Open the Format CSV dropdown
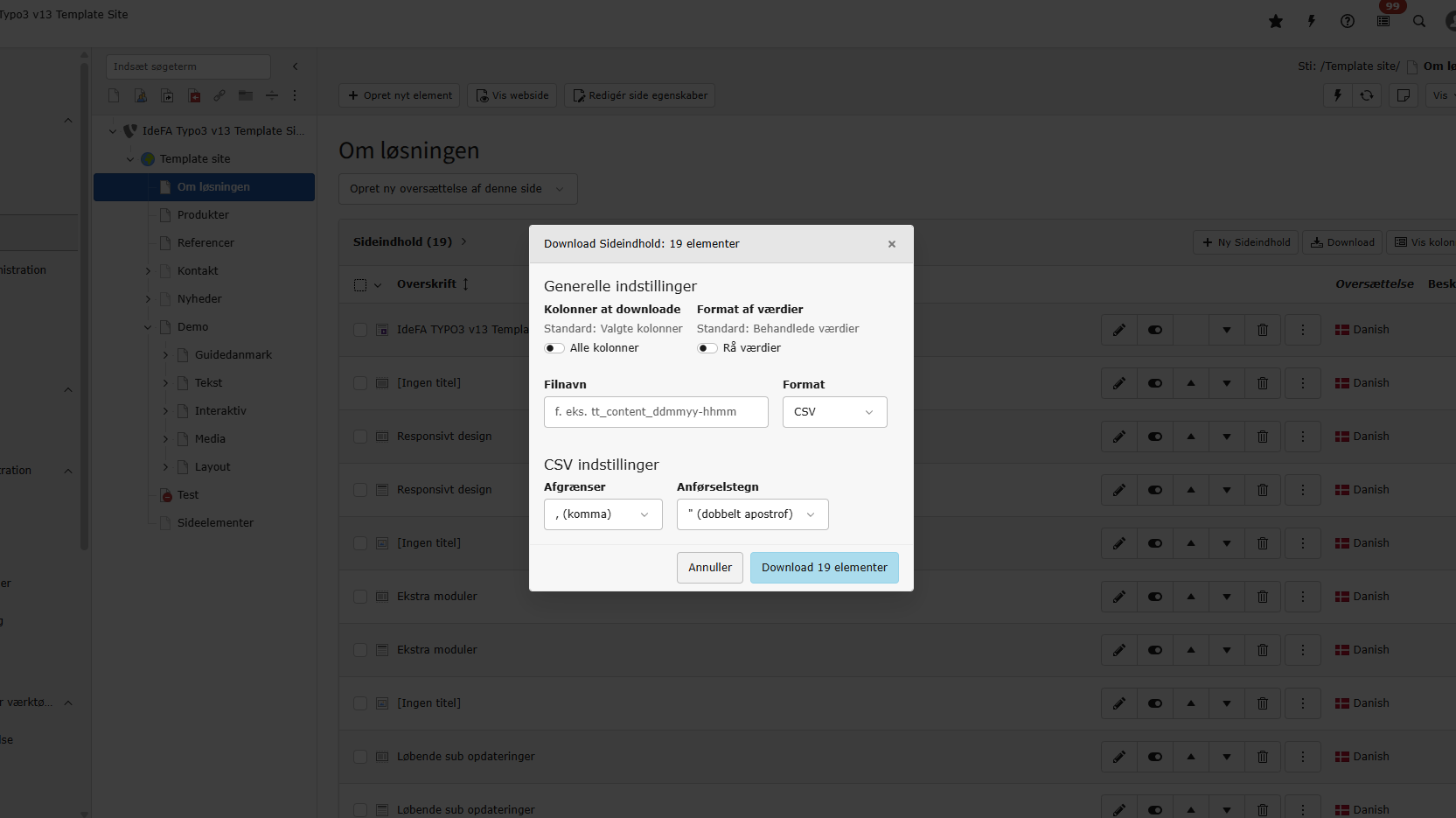Viewport: 1456px width, 818px height. click(x=834, y=412)
